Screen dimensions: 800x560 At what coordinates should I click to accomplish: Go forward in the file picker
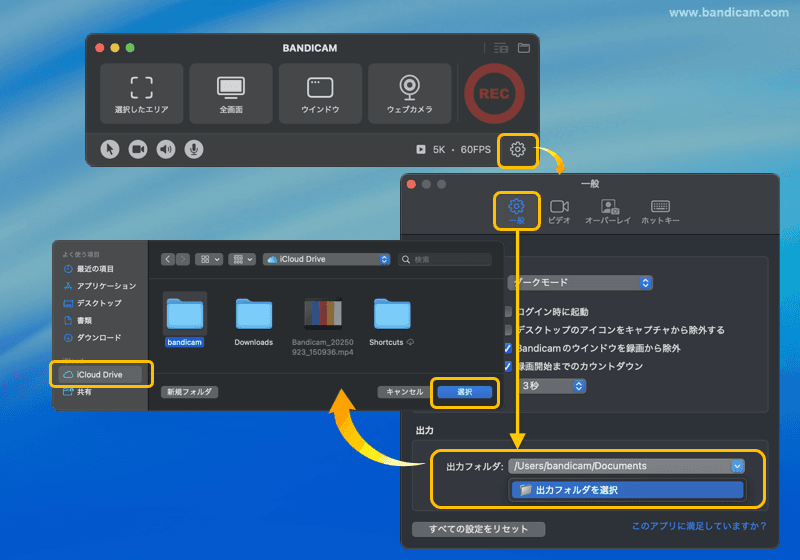pyautogui.click(x=183, y=259)
